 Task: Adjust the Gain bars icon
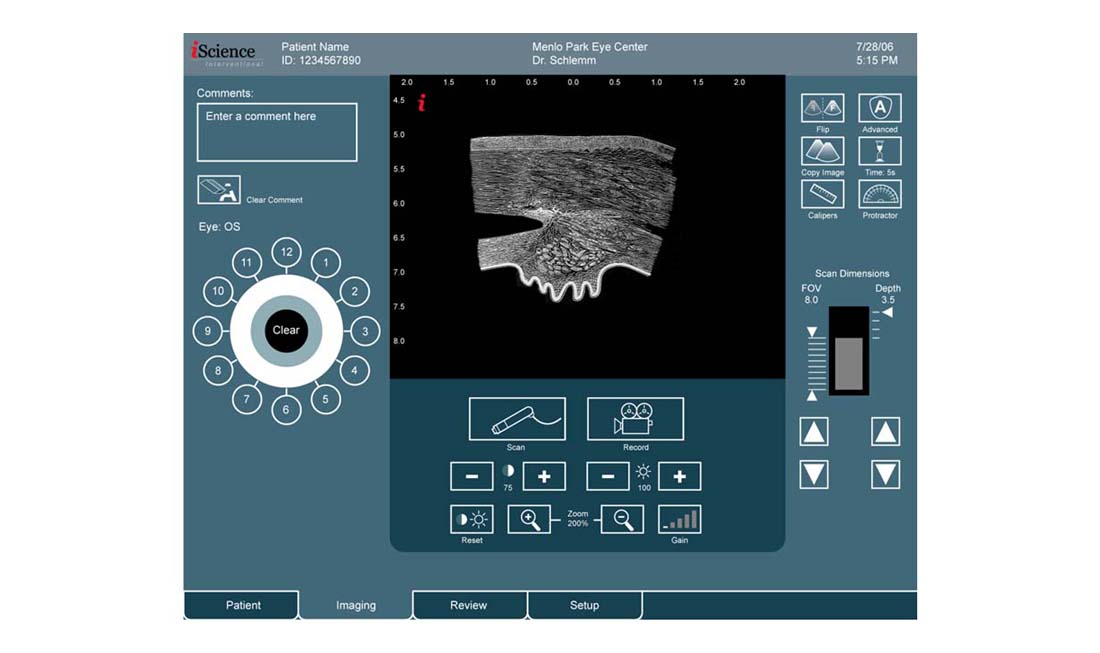coord(679,520)
